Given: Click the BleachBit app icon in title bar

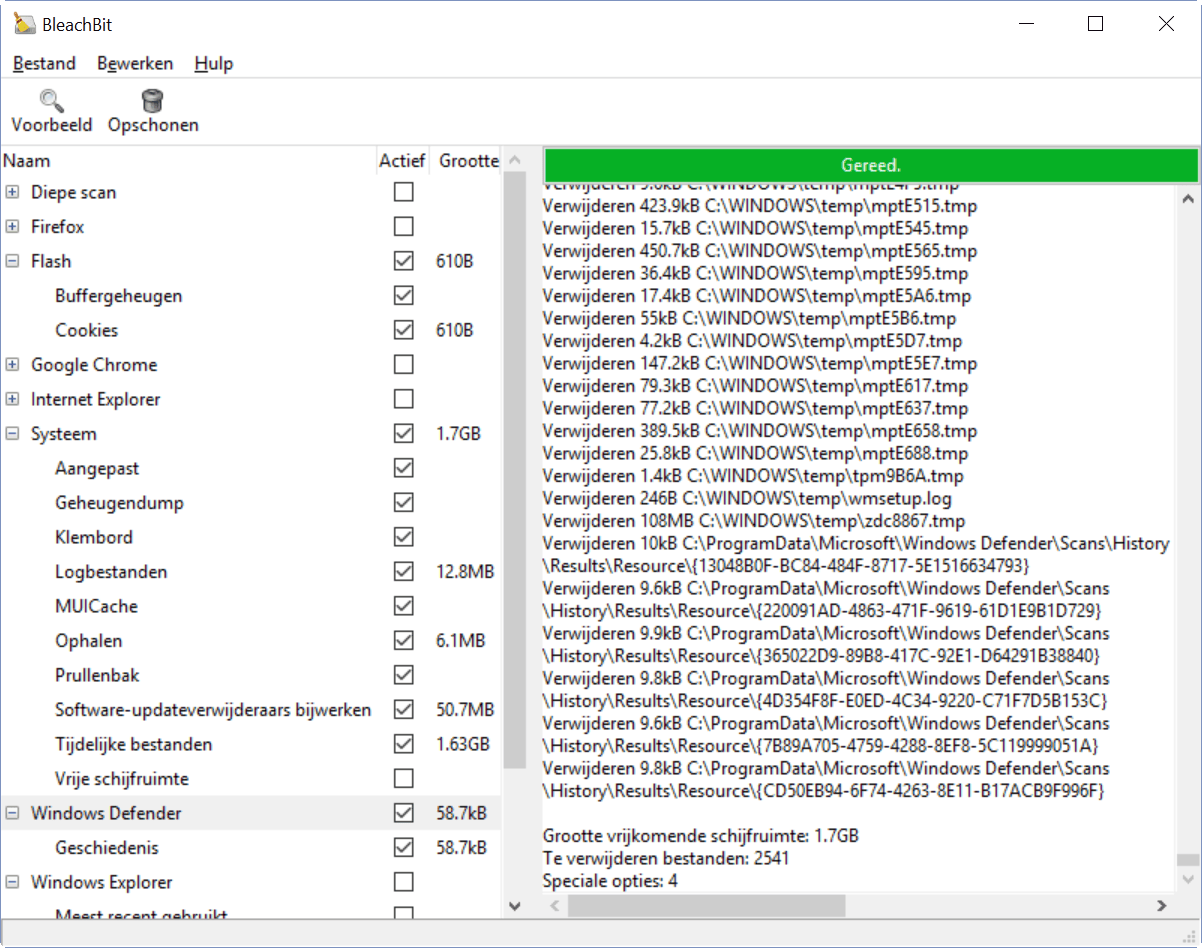Looking at the screenshot, I should [x=25, y=24].
